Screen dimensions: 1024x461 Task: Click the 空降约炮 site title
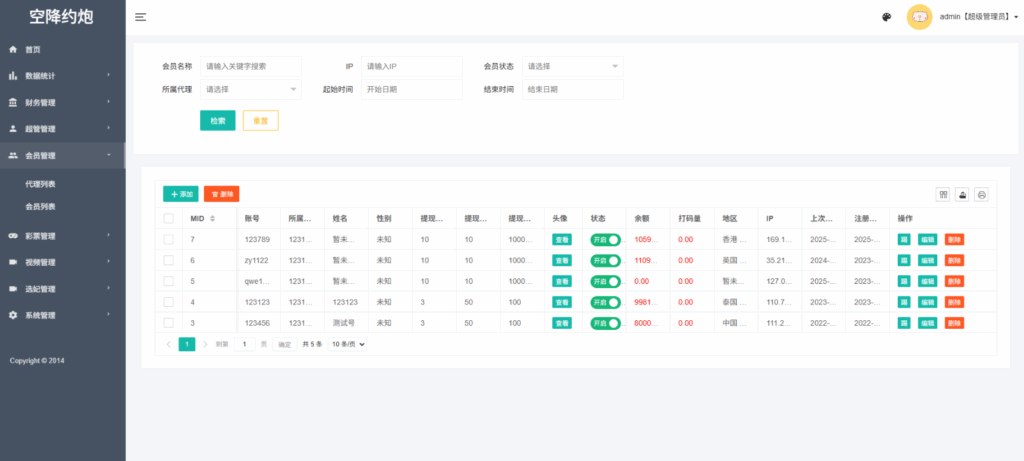61,17
